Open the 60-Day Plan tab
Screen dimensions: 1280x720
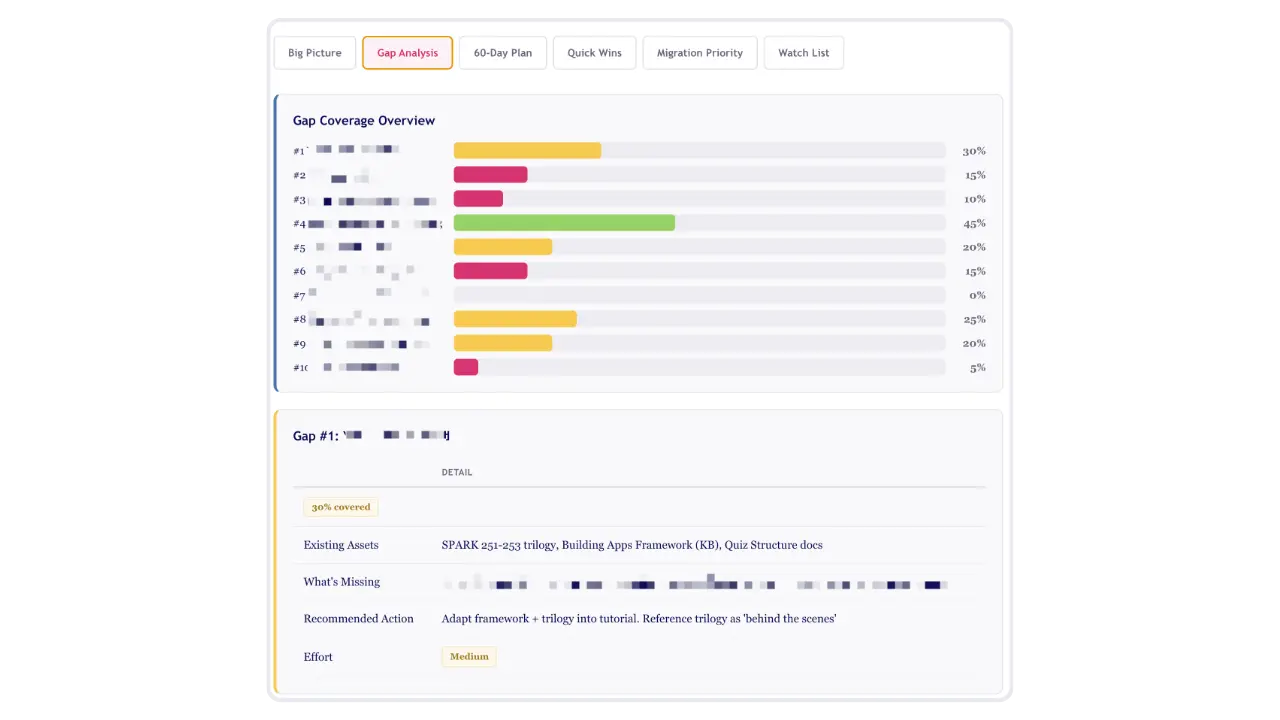502,52
